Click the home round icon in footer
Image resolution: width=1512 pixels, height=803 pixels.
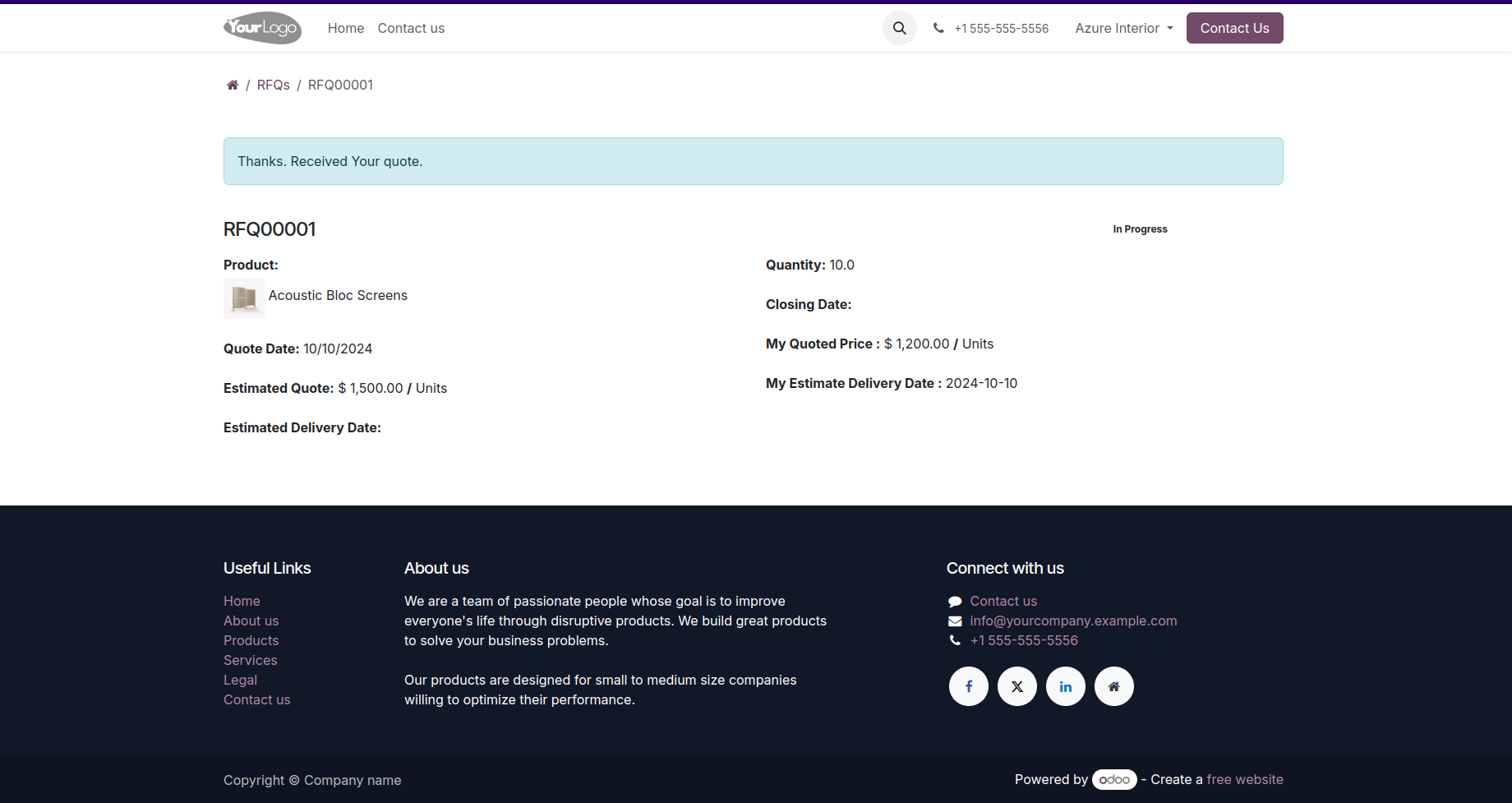coord(1114,686)
